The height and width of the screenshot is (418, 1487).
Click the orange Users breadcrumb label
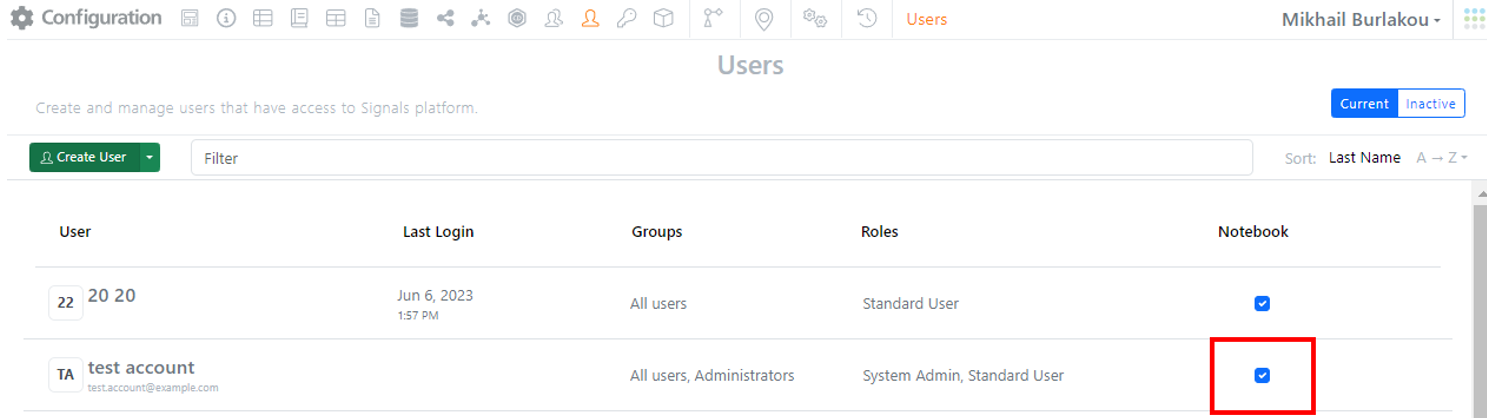tap(926, 19)
